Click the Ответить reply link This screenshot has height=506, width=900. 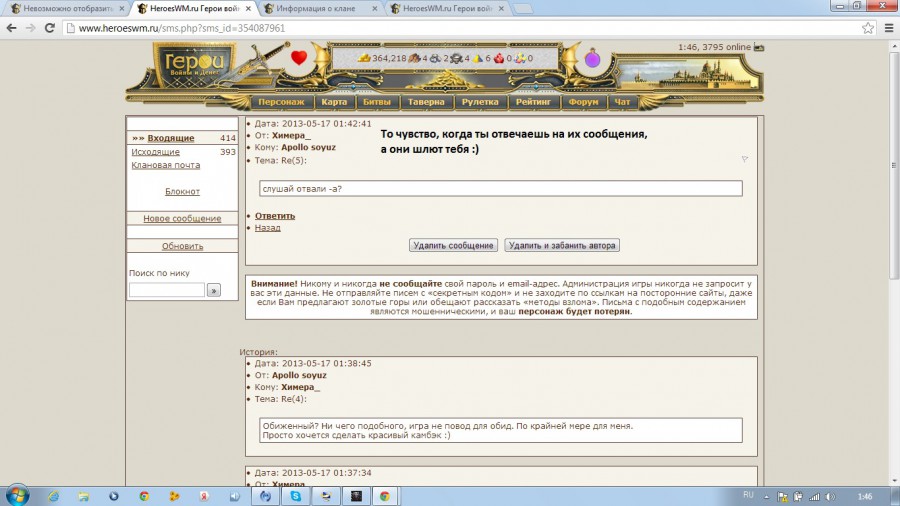click(x=274, y=216)
